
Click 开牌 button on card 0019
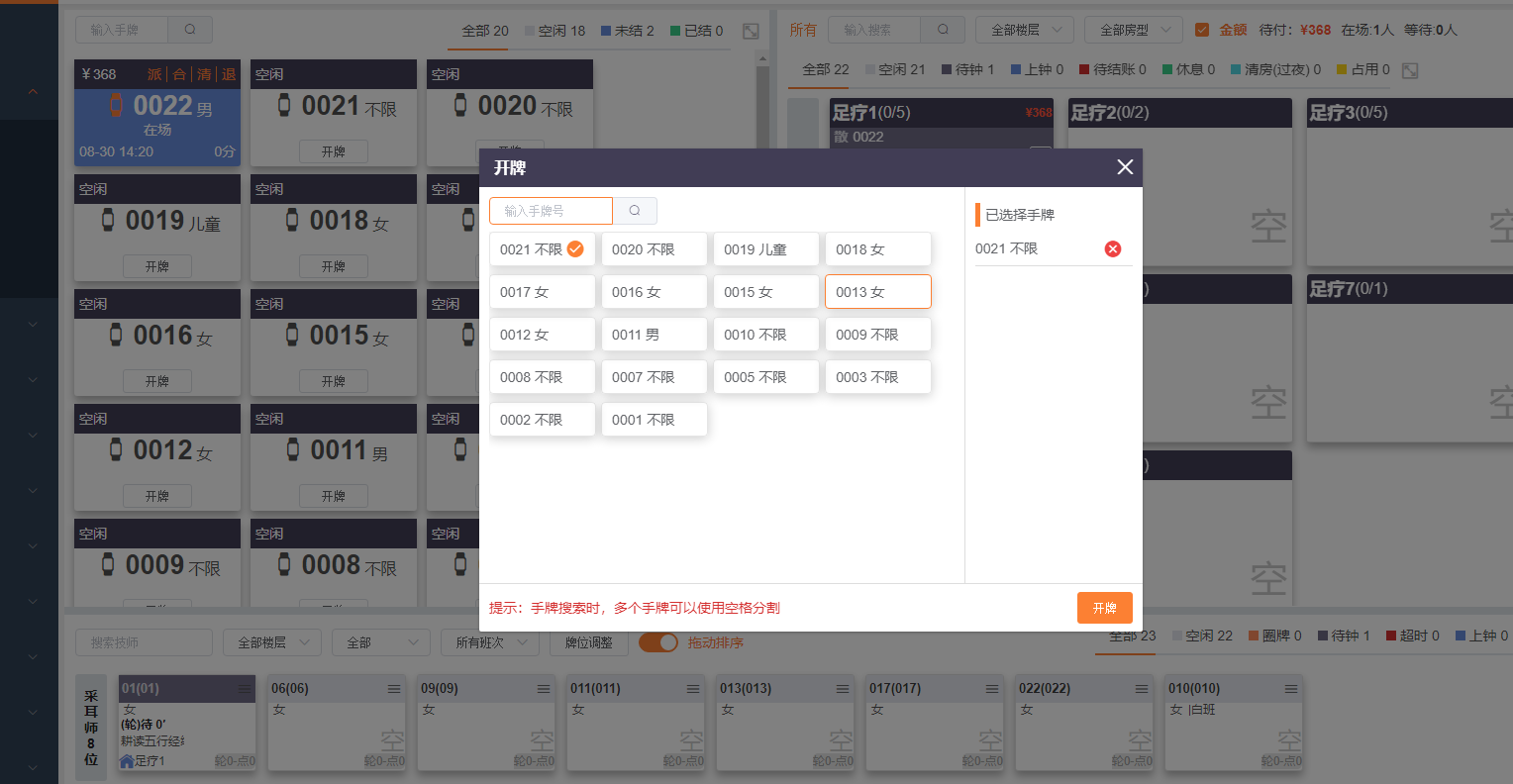pyautogui.click(x=157, y=266)
